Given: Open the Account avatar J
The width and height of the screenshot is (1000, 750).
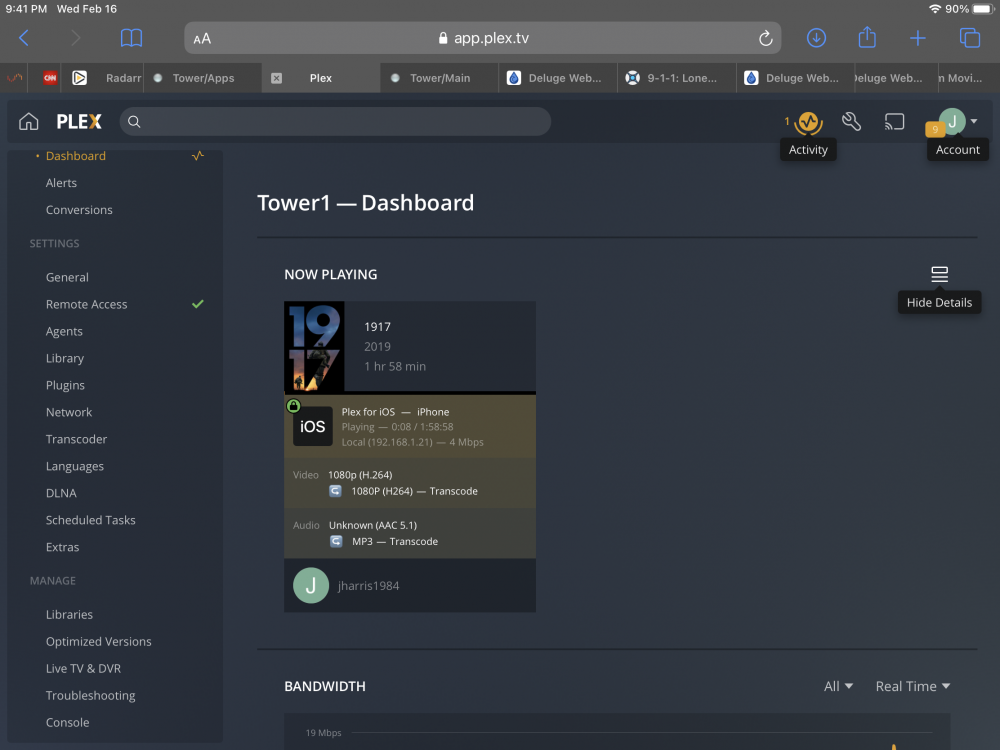Looking at the screenshot, I should [952, 121].
